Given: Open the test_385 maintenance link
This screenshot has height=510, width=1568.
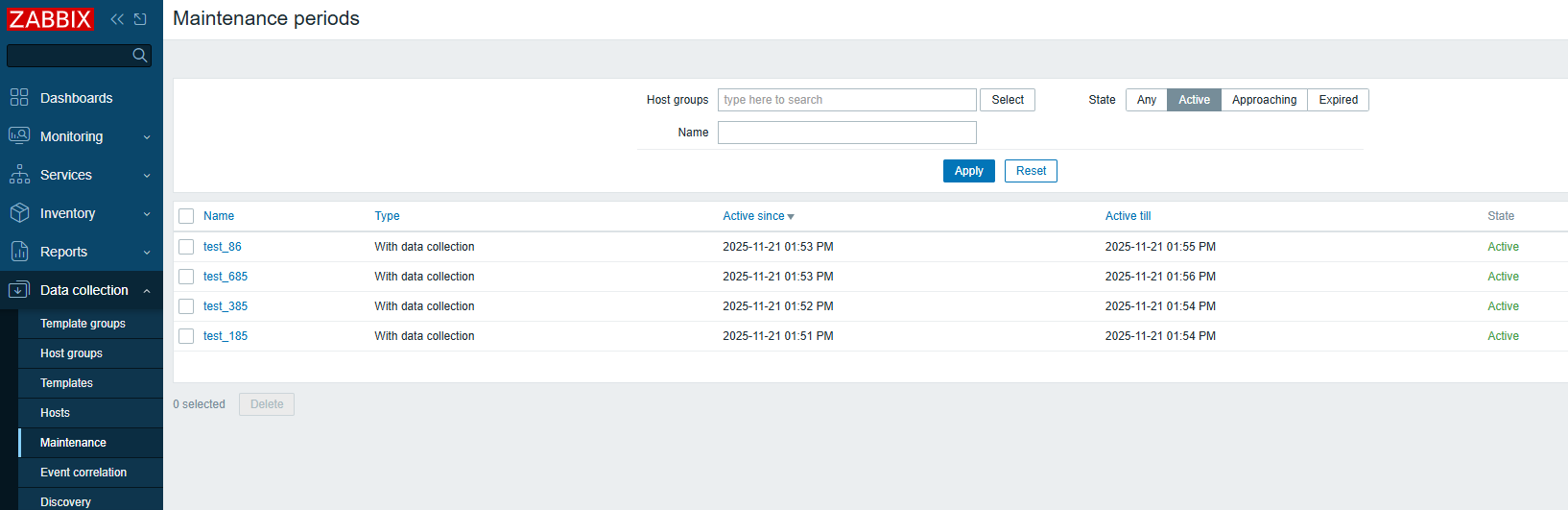Looking at the screenshot, I should click(x=226, y=306).
